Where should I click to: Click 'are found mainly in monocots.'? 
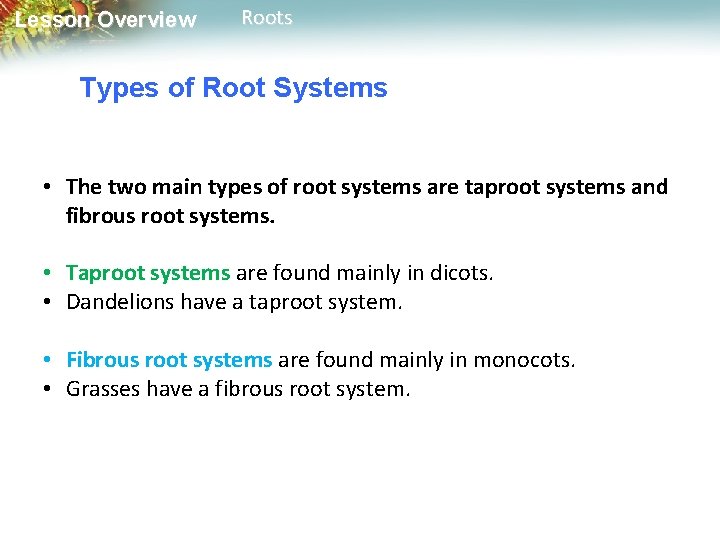427,360
